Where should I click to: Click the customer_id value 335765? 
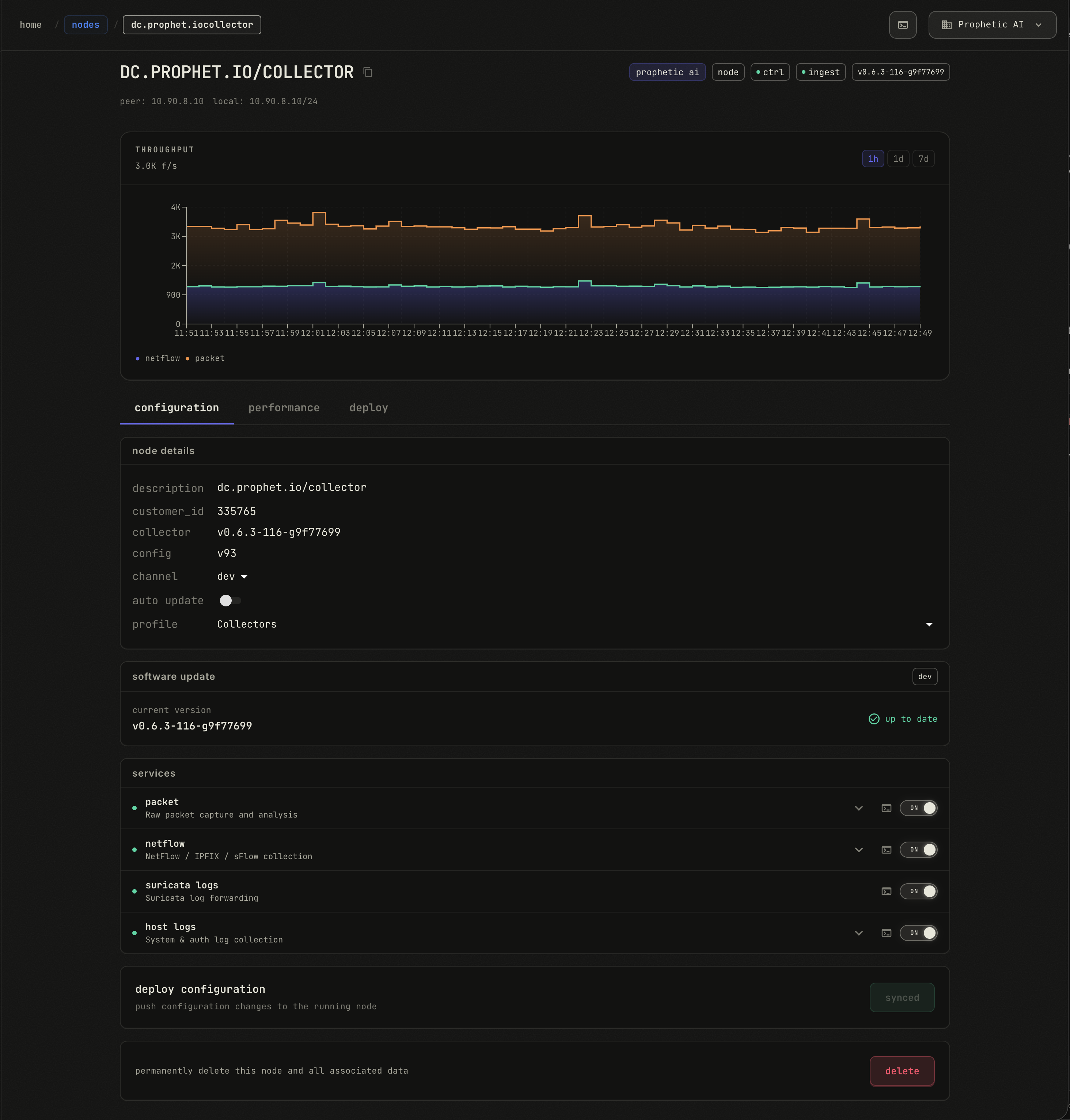(236, 511)
